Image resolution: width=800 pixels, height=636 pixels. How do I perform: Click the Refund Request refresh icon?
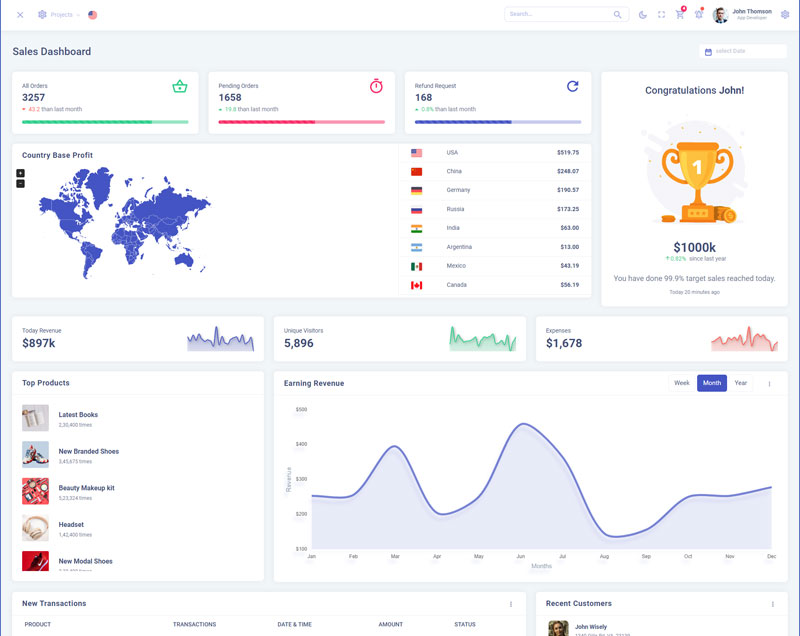(x=573, y=87)
